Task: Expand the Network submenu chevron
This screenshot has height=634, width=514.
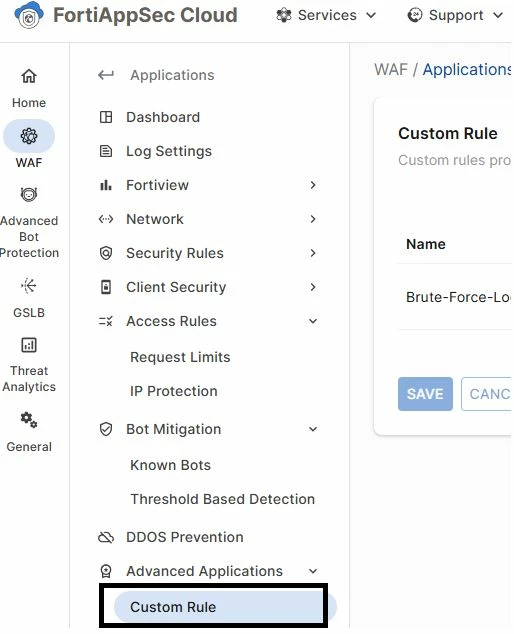Action: point(313,219)
